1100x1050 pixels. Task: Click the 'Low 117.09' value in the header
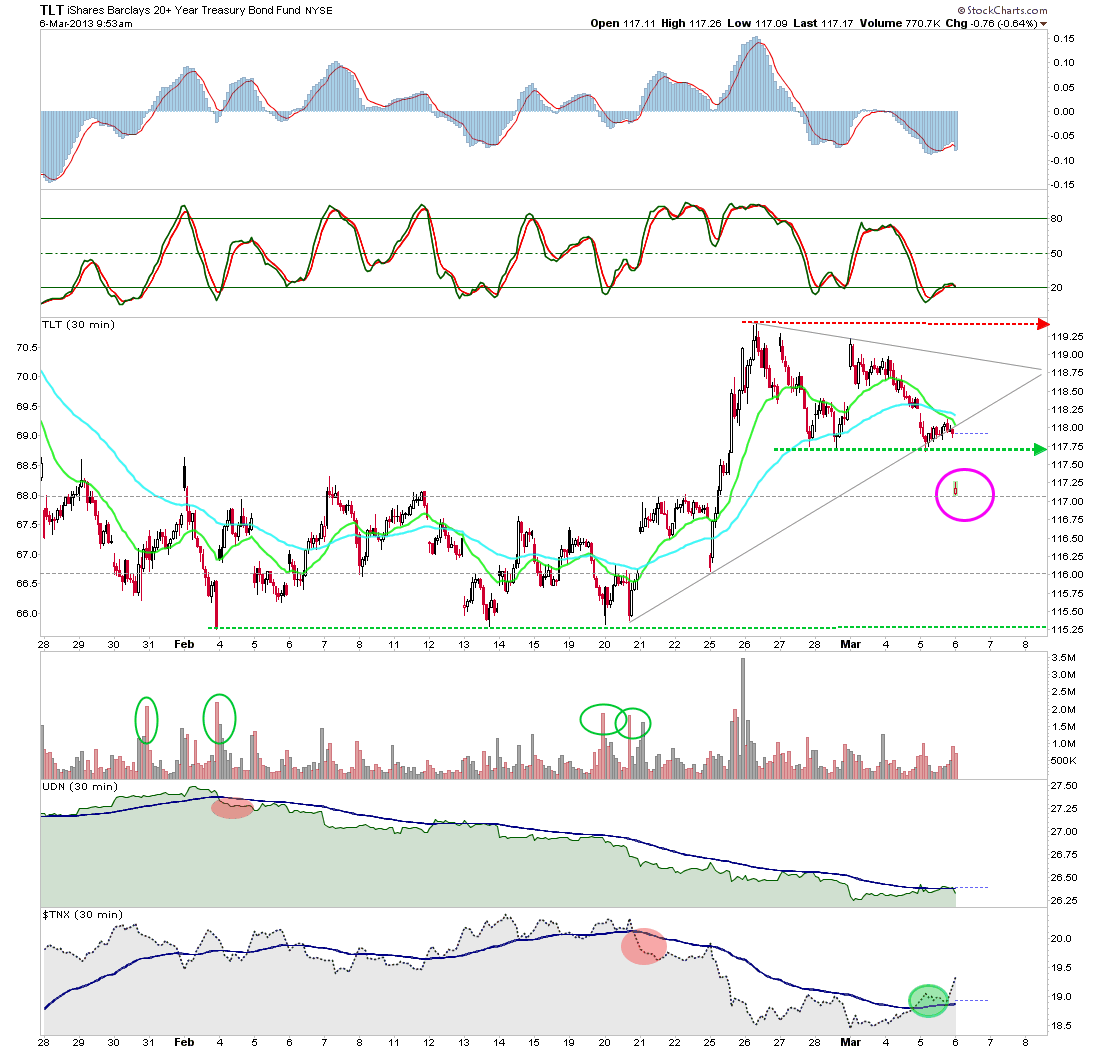757,23
